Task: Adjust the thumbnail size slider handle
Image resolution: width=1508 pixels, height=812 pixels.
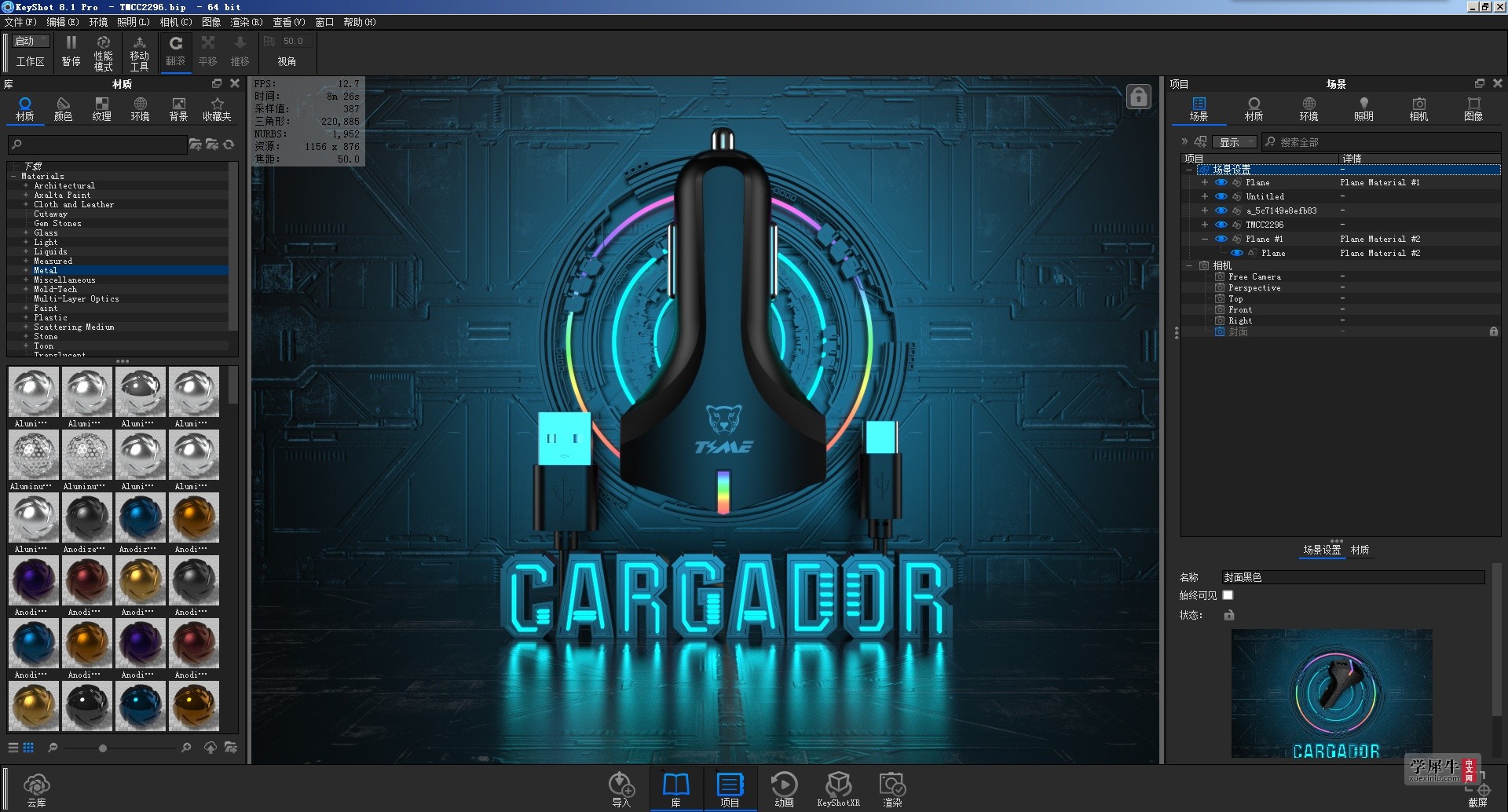Action: coord(103,748)
